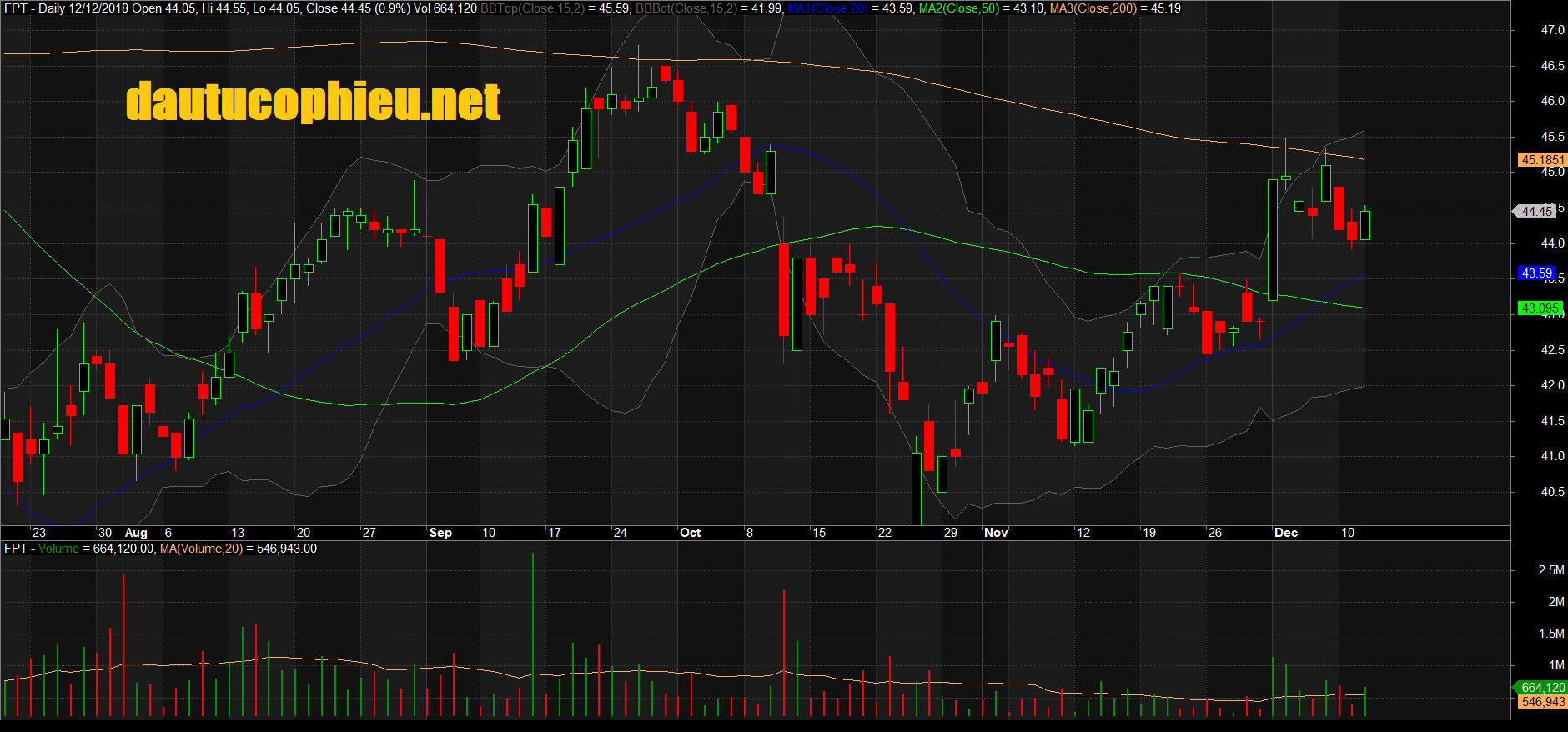Click the Oct month label on time axis
This screenshot has height=732, width=1568.
(691, 533)
